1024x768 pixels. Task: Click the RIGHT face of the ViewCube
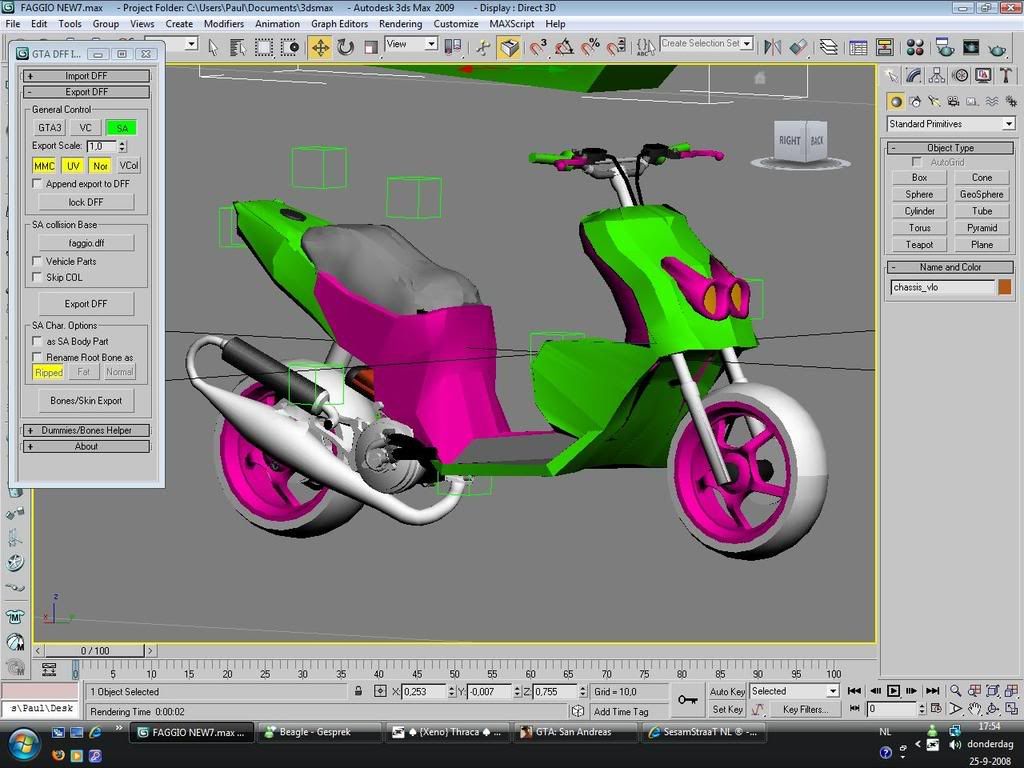[x=790, y=140]
